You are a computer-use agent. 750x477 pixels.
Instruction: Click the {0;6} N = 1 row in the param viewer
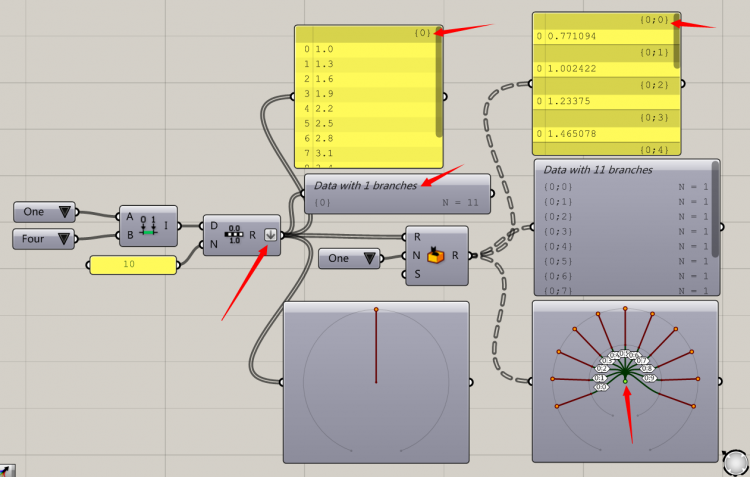[626, 276]
